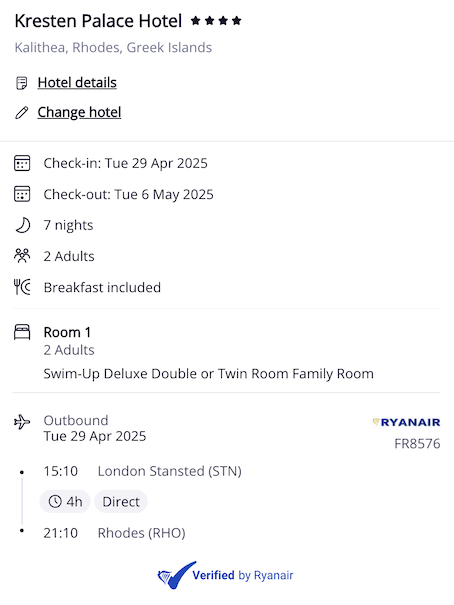Select the Direct flight badge
Viewport: 454px width, 605px height.
pos(121,502)
